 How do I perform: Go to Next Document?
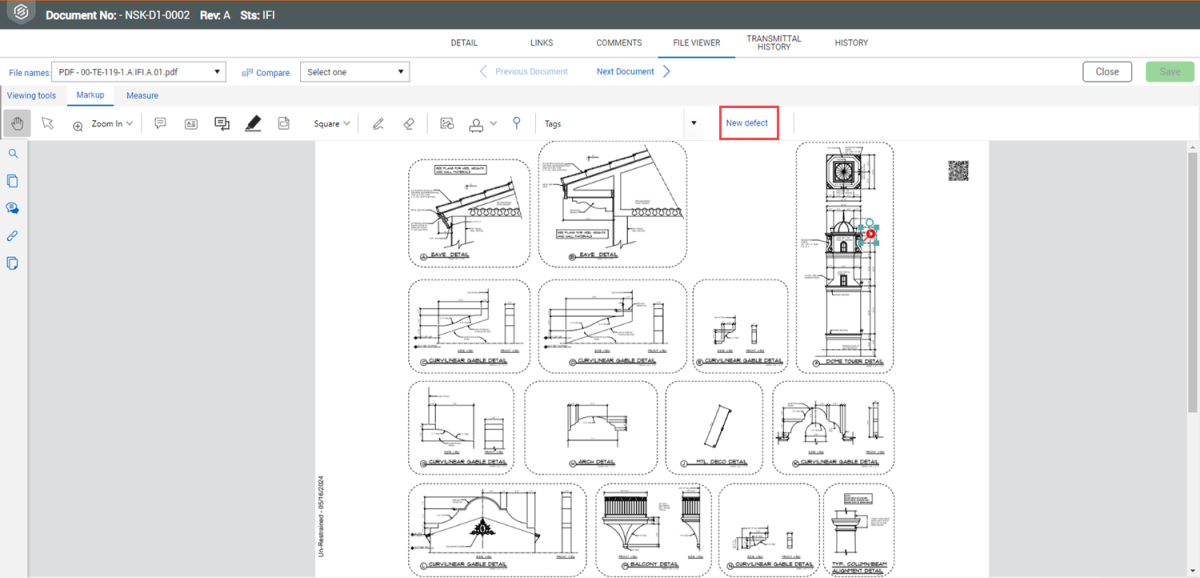tap(633, 72)
